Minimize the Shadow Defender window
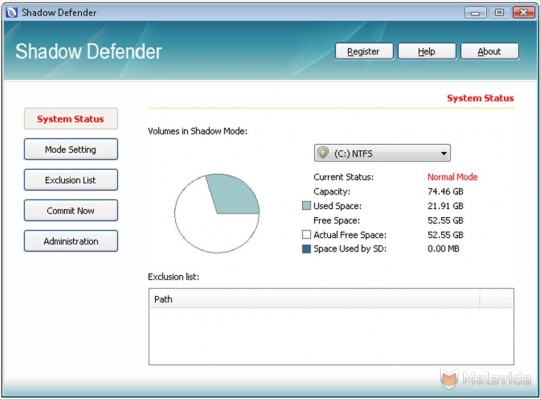This screenshot has width=541, height=400. coord(475,13)
